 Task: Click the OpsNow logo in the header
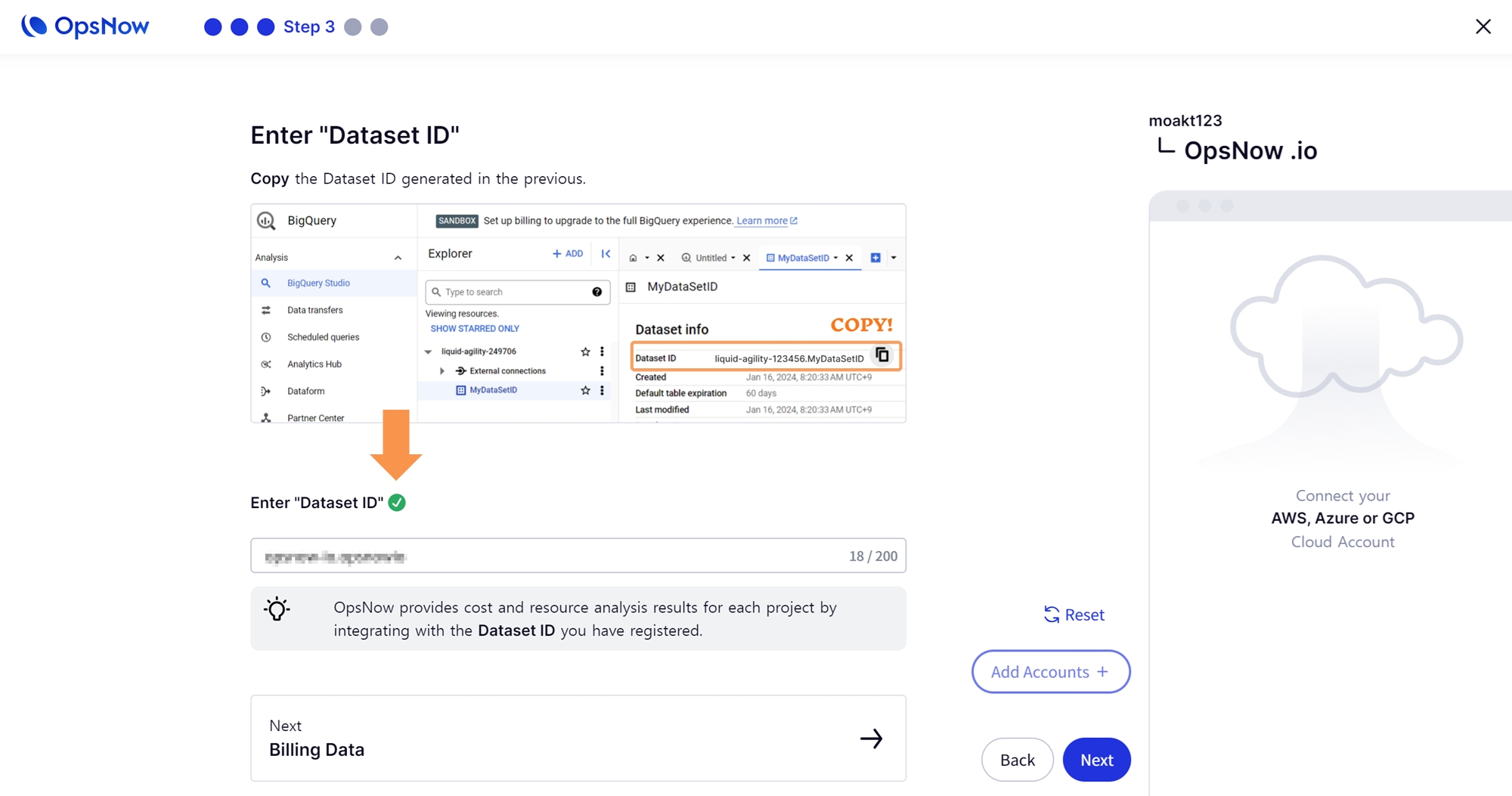coord(85,26)
